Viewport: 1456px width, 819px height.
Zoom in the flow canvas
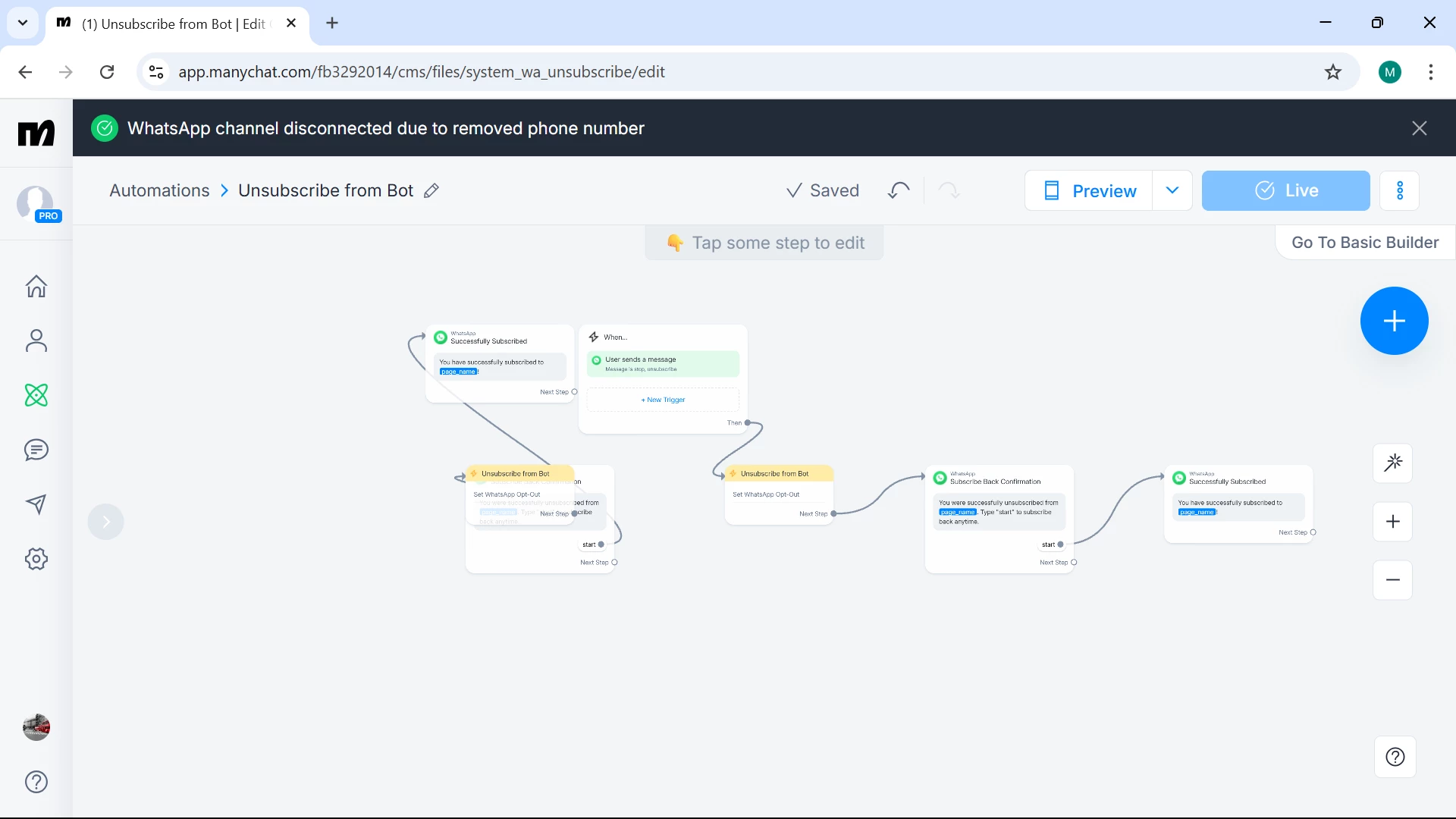(1393, 522)
